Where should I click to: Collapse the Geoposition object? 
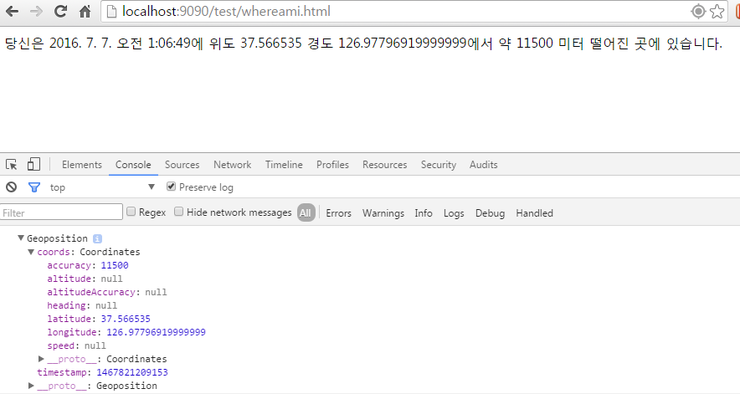21,238
